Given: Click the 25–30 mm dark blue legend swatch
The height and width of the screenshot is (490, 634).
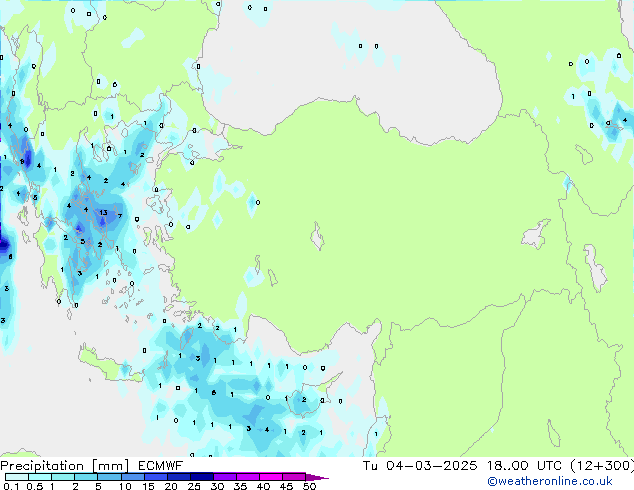Looking at the screenshot, I should point(202,477).
